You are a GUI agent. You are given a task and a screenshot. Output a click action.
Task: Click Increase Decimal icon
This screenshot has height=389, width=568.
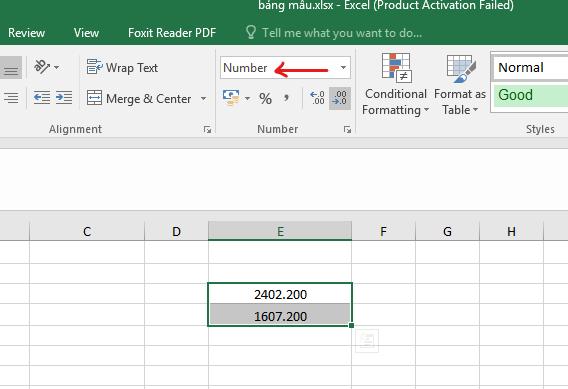[x=317, y=98]
